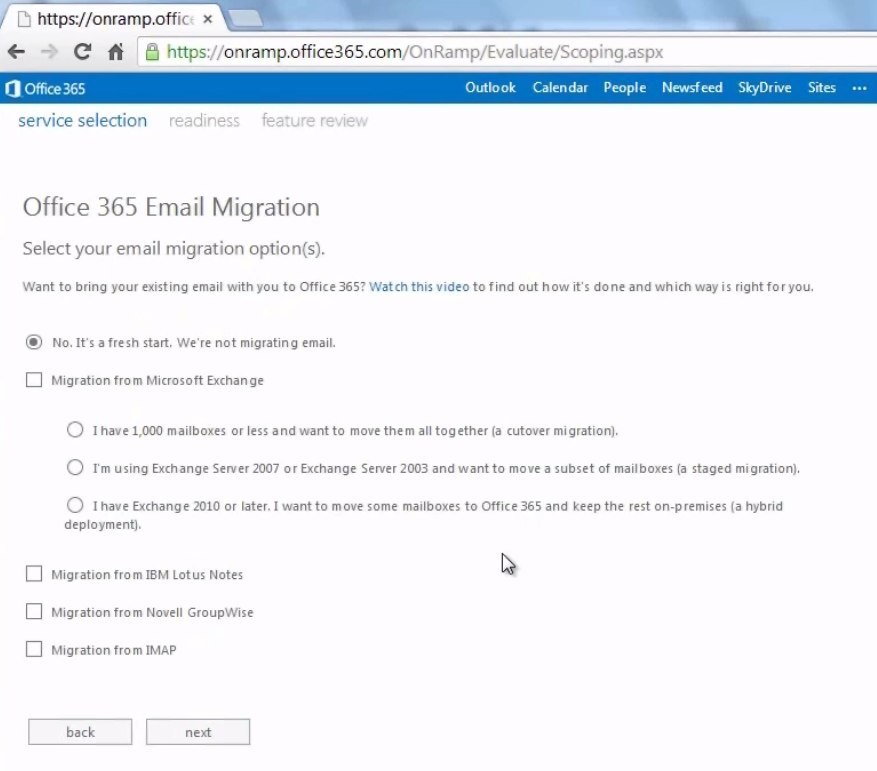
Task: Check Migration from IBM Lotus Notes
Action: (x=34, y=573)
